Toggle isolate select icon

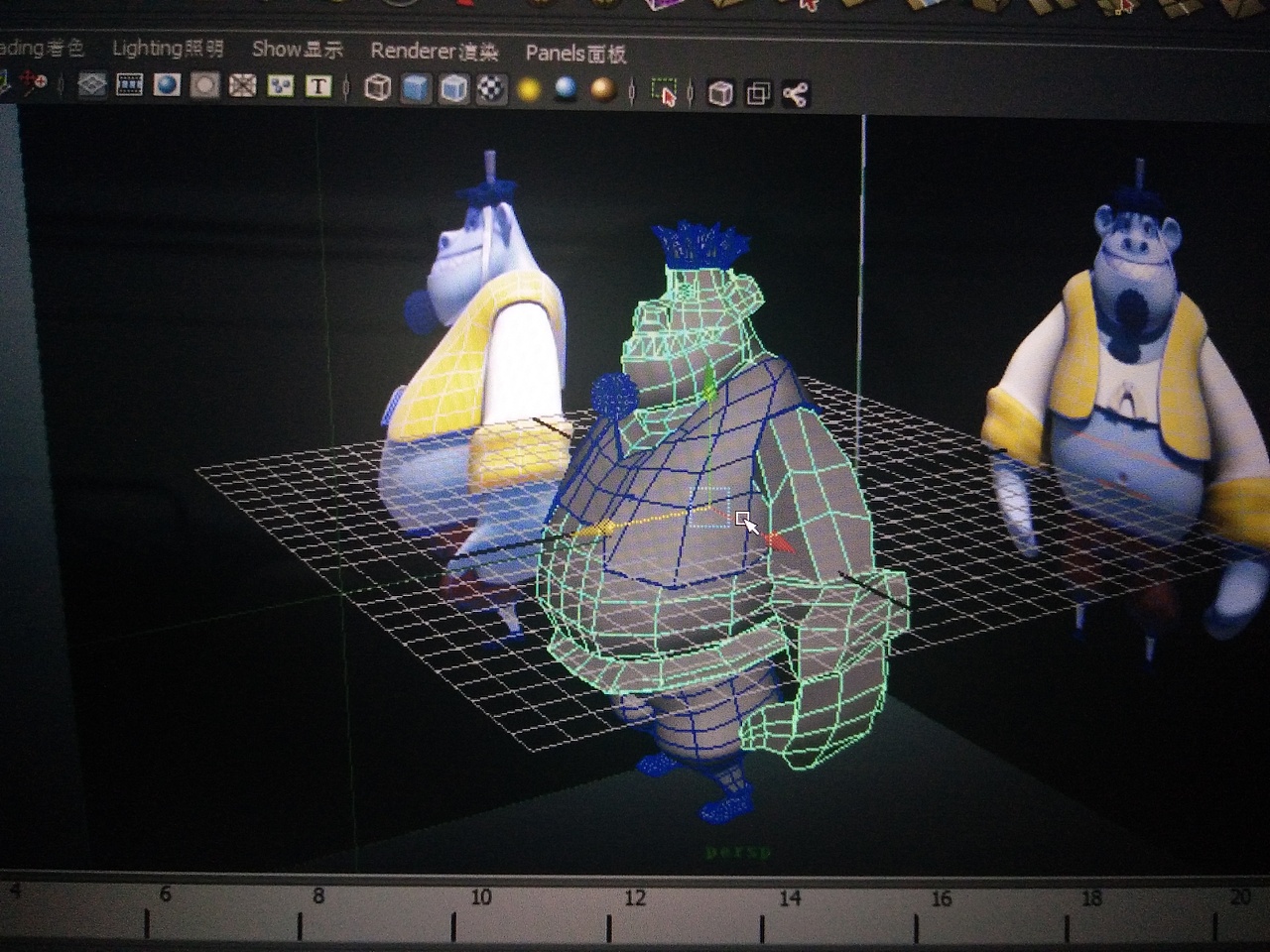click(663, 92)
